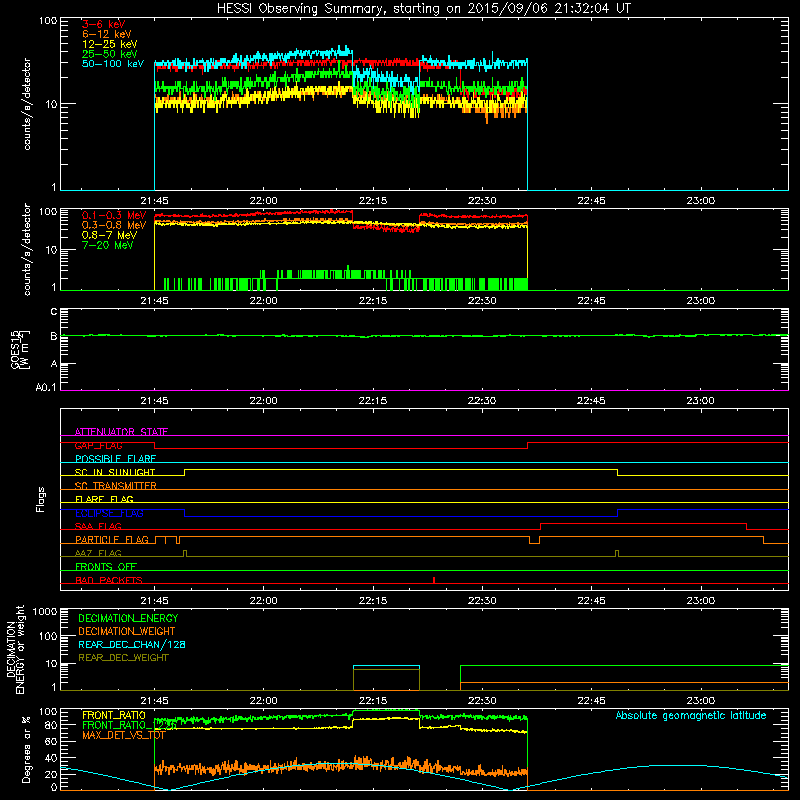Click the 0.3-0.8 MeV legend label
The width and height of the screenshot is (800, 800).
pos(114,225)
